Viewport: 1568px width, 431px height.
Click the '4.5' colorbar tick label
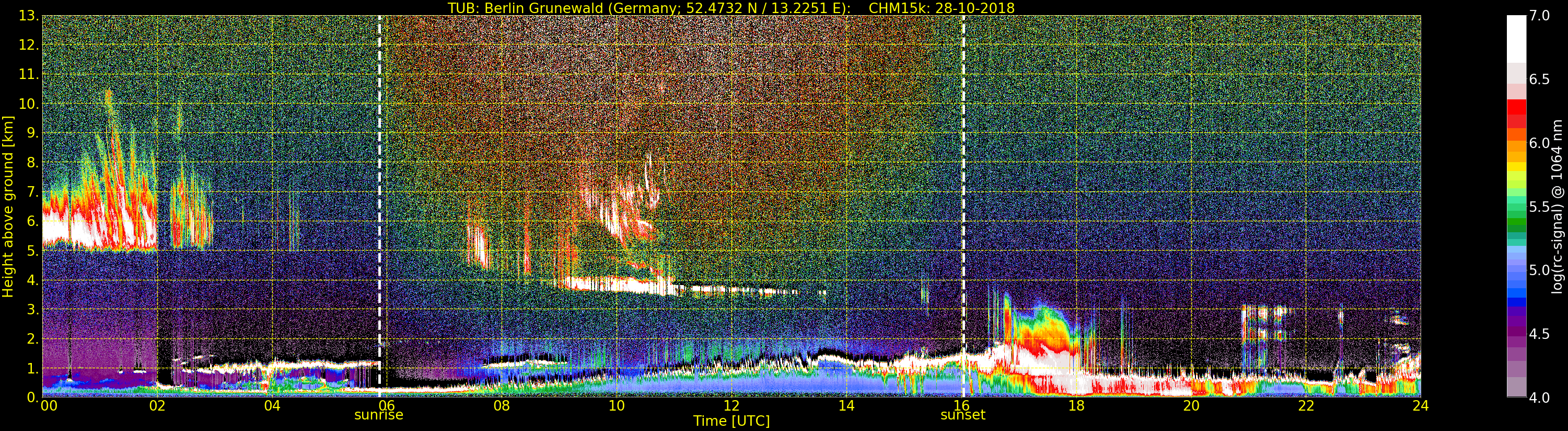tap(1540, 334)
